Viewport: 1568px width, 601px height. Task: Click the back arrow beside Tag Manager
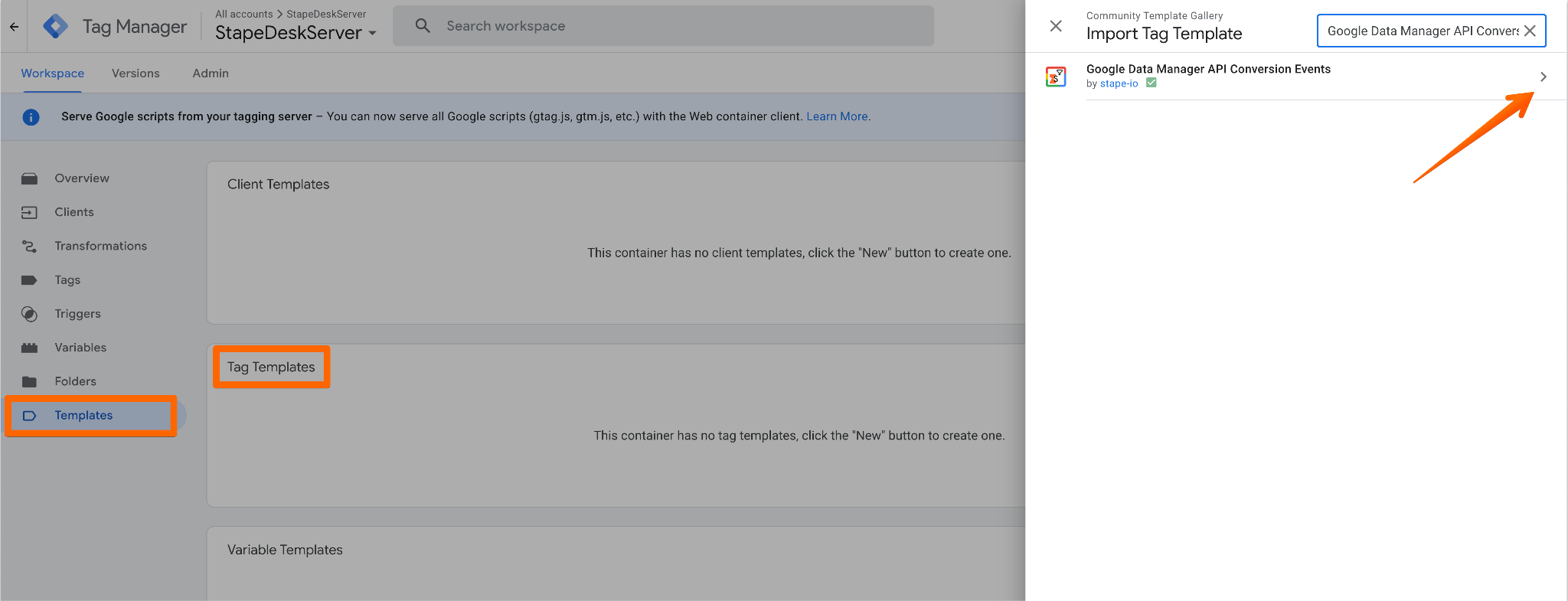click(x=14, y=27)
